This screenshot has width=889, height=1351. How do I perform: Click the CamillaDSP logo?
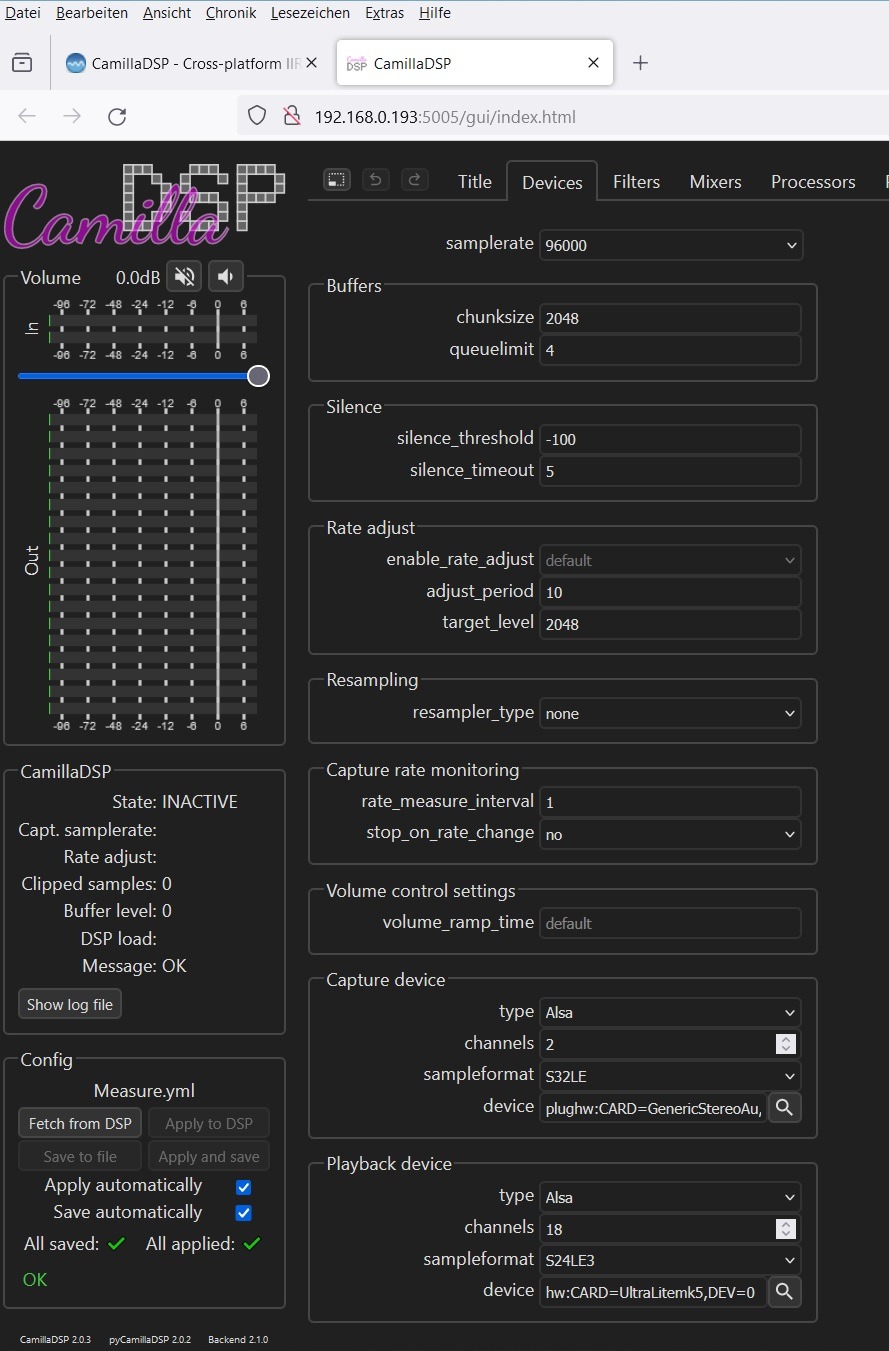click(x=145, y=205)
